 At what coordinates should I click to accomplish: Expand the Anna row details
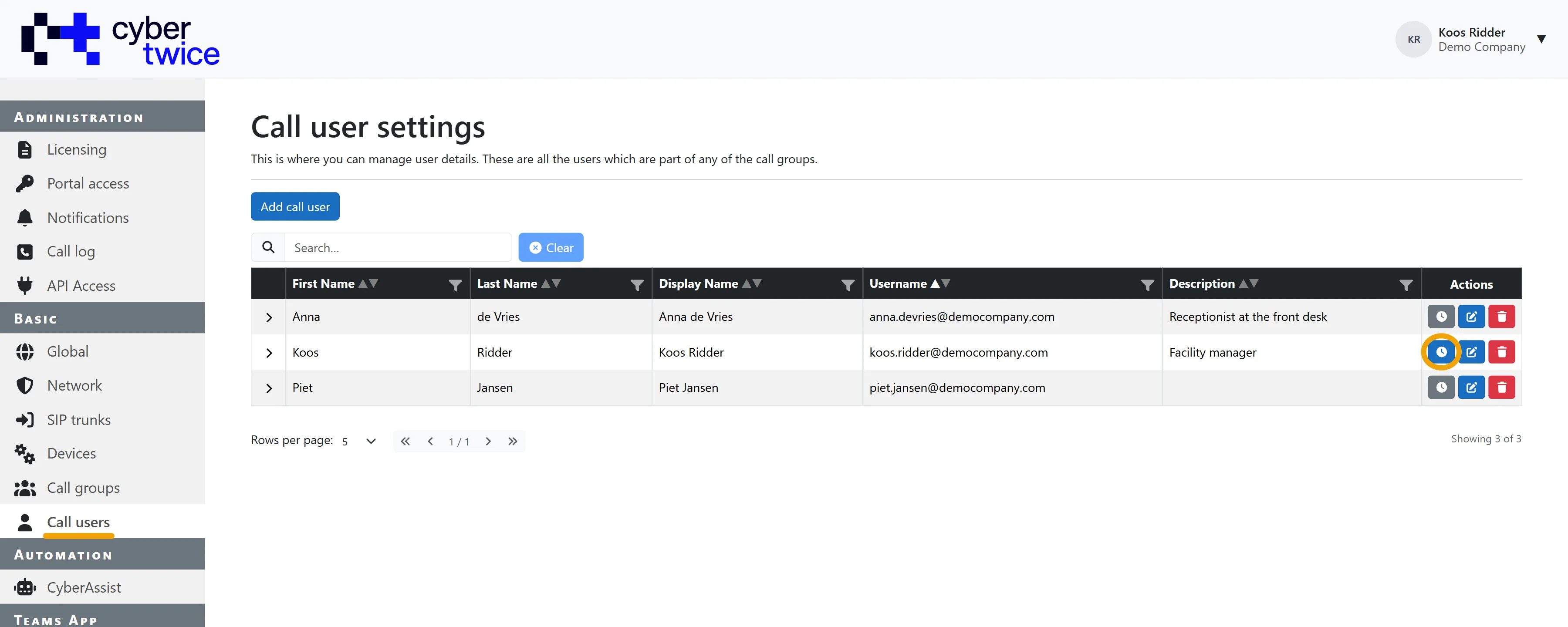click(268, 317)
